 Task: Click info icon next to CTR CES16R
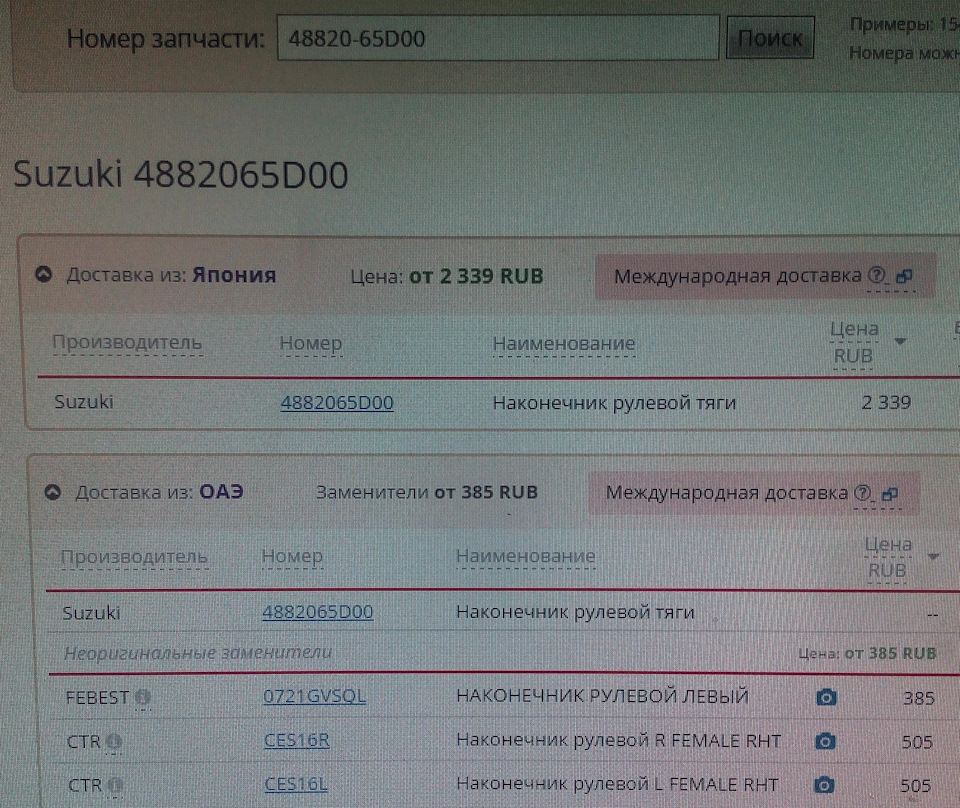click(x=114, y=742)
